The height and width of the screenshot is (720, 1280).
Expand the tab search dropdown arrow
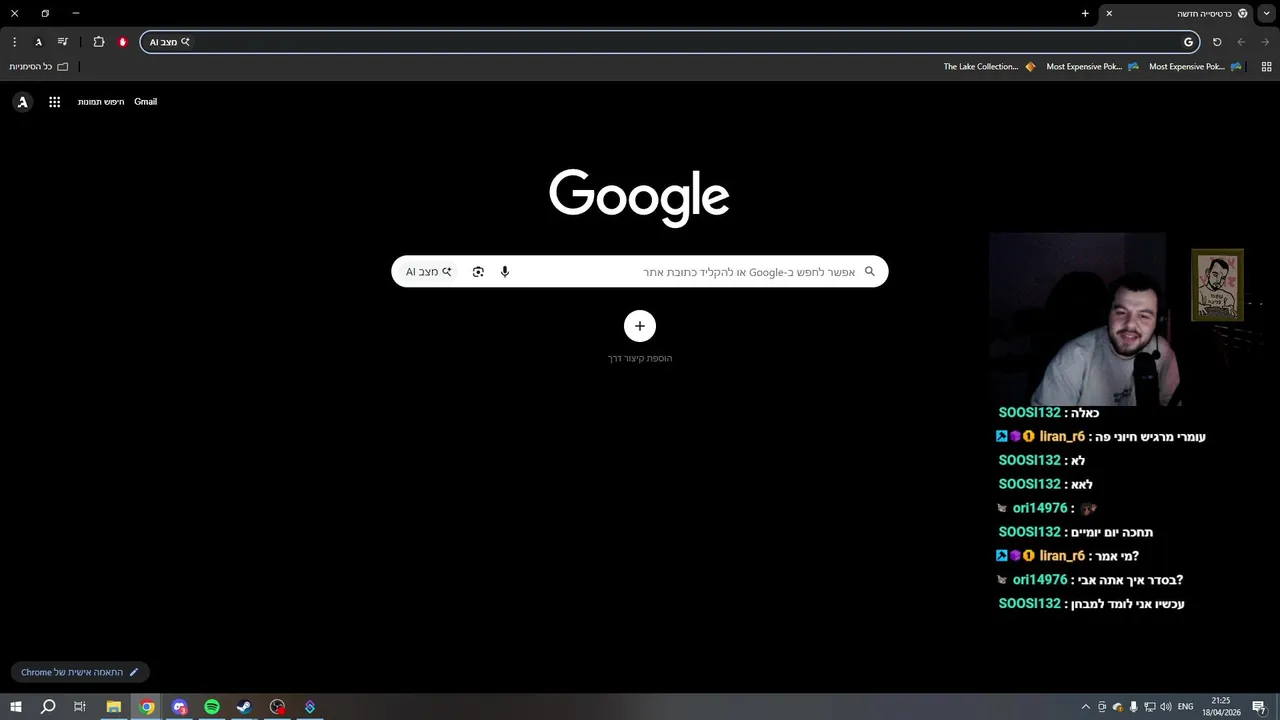(x=1267, y=13)
